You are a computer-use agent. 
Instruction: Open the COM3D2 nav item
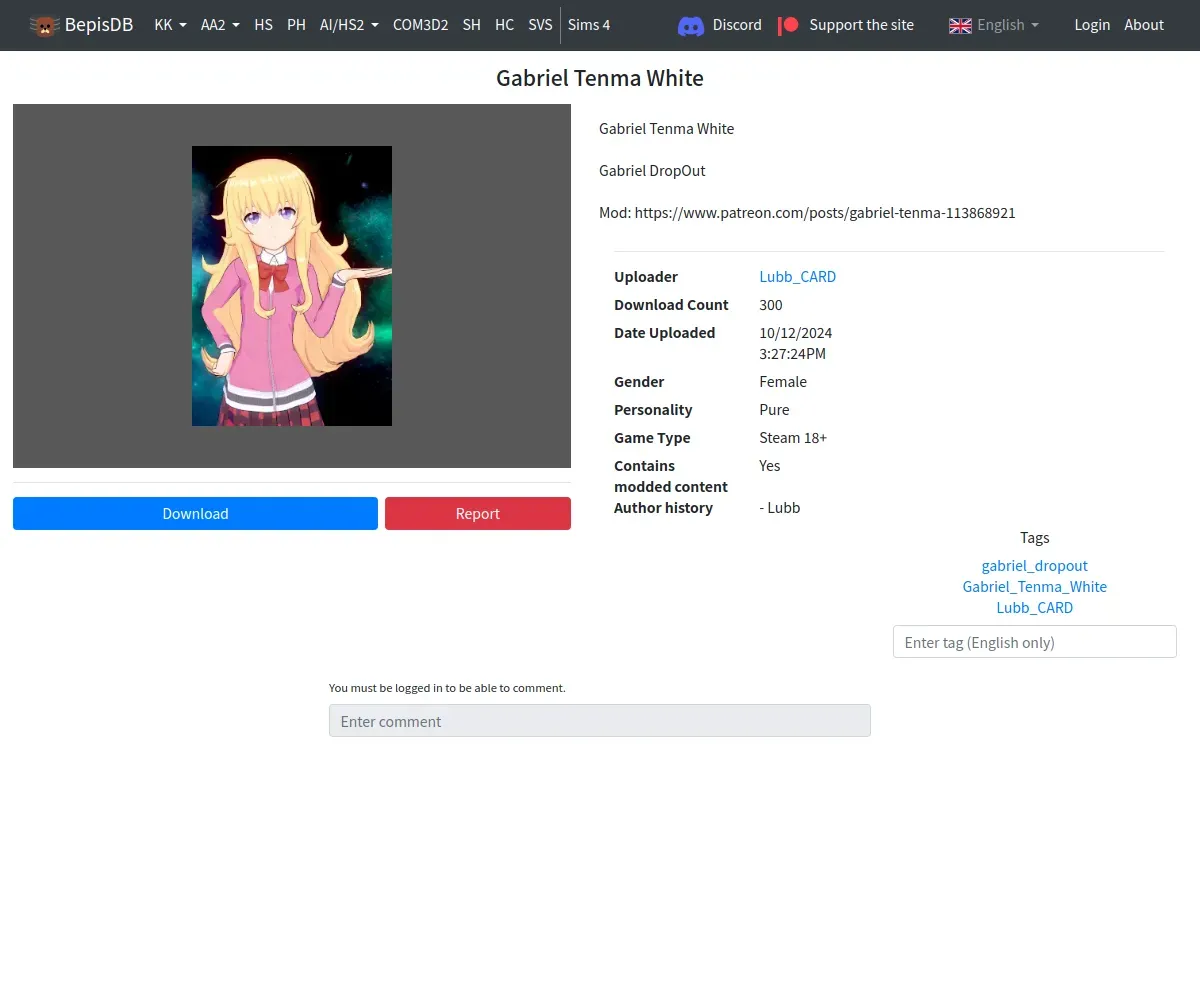click(420, 25)
